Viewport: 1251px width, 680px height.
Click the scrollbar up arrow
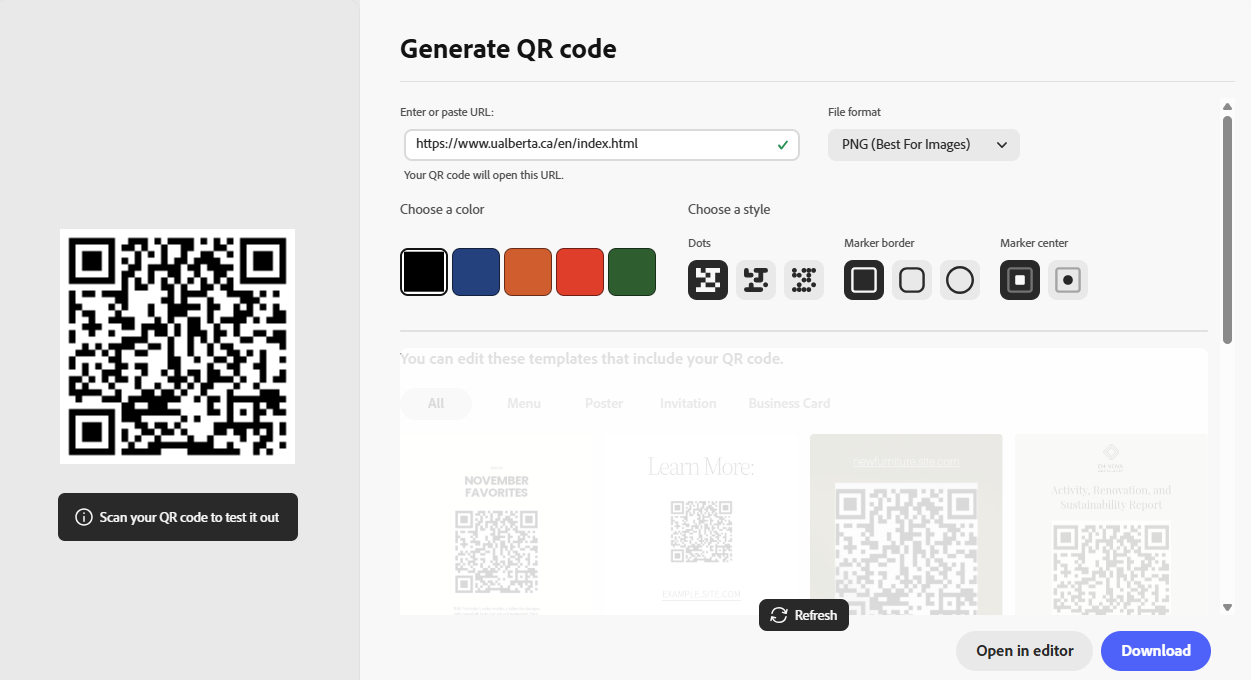tap(1227, 107)
